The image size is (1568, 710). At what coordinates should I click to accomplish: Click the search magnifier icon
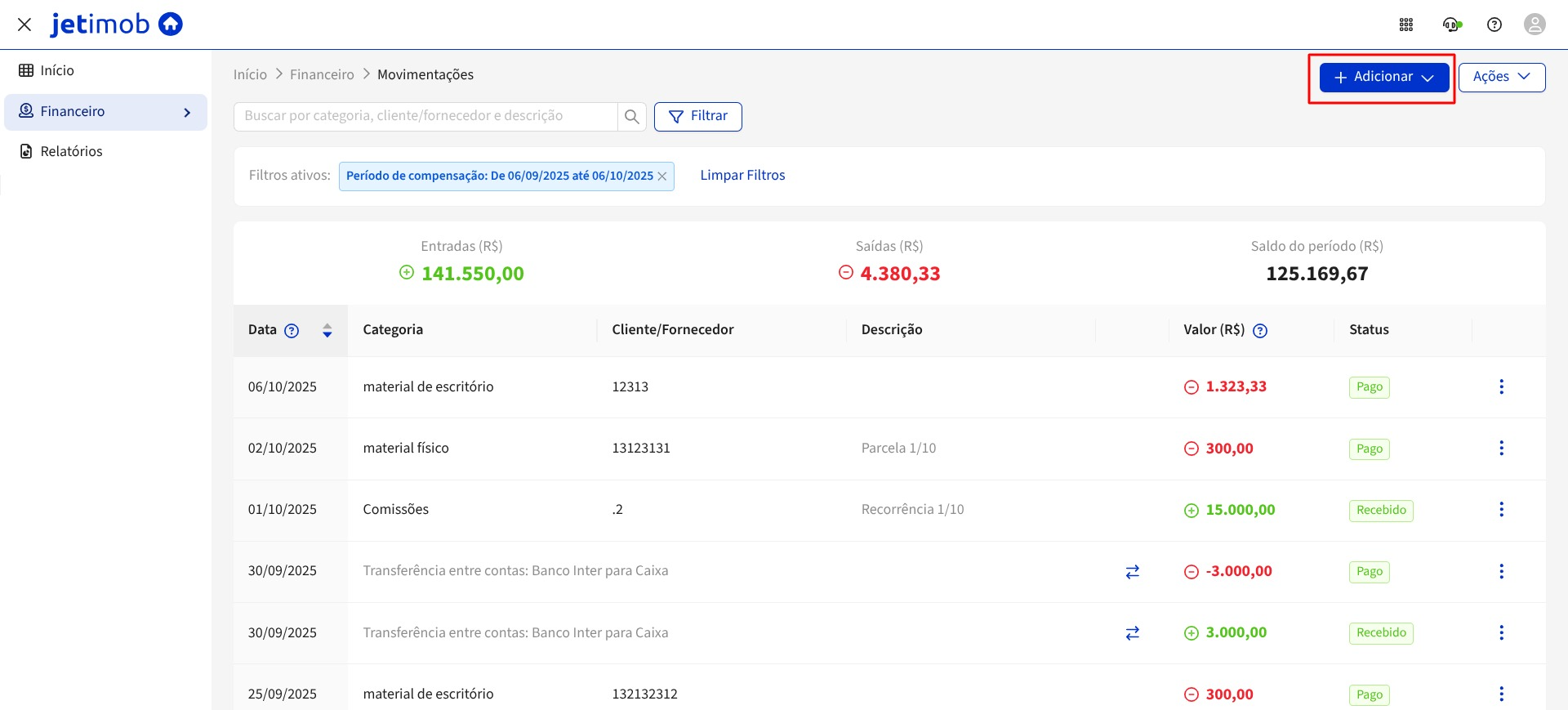coord(631,117)
